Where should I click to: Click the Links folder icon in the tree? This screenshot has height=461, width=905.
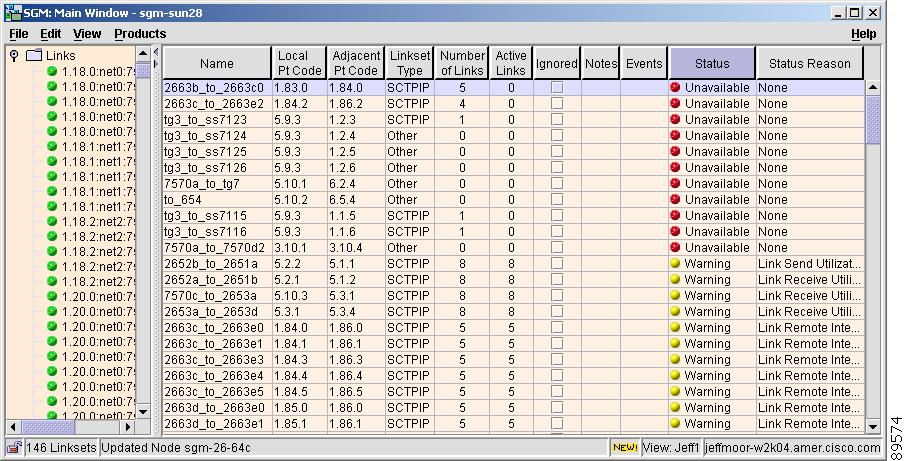click(33, 56)
